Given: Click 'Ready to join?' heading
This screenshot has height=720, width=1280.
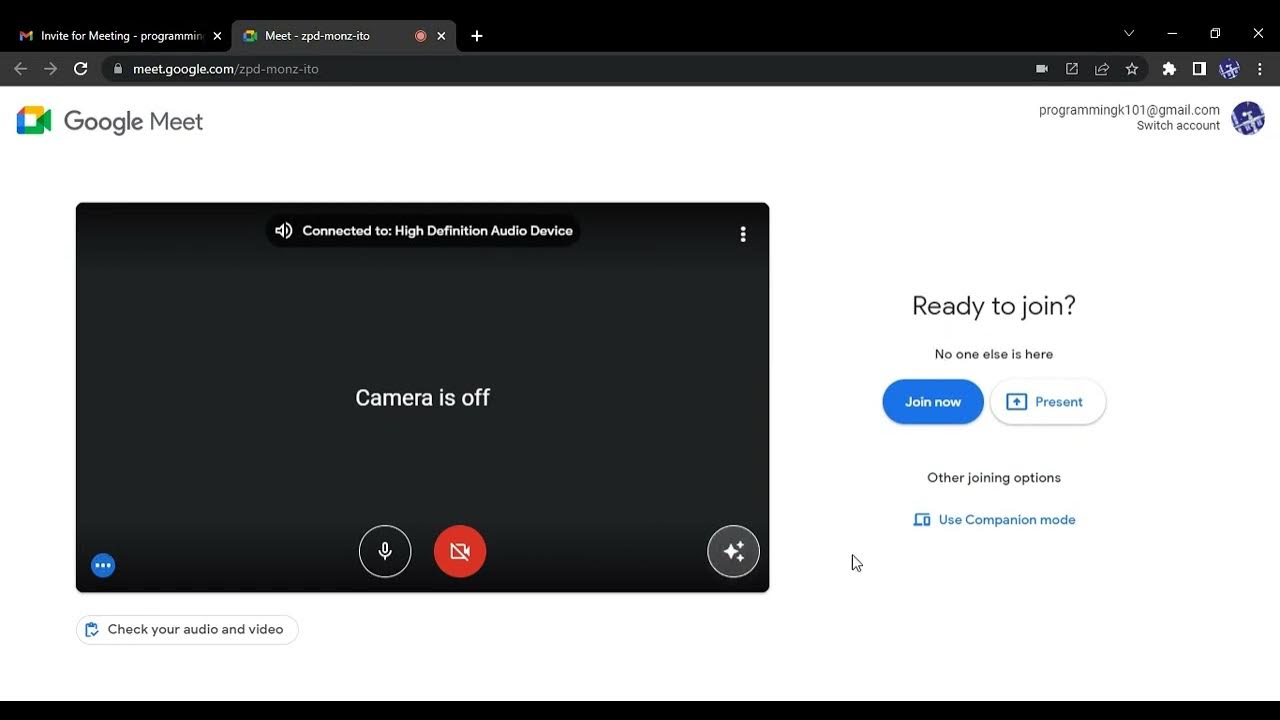Looking at the screenshot, I should point(994,306).
